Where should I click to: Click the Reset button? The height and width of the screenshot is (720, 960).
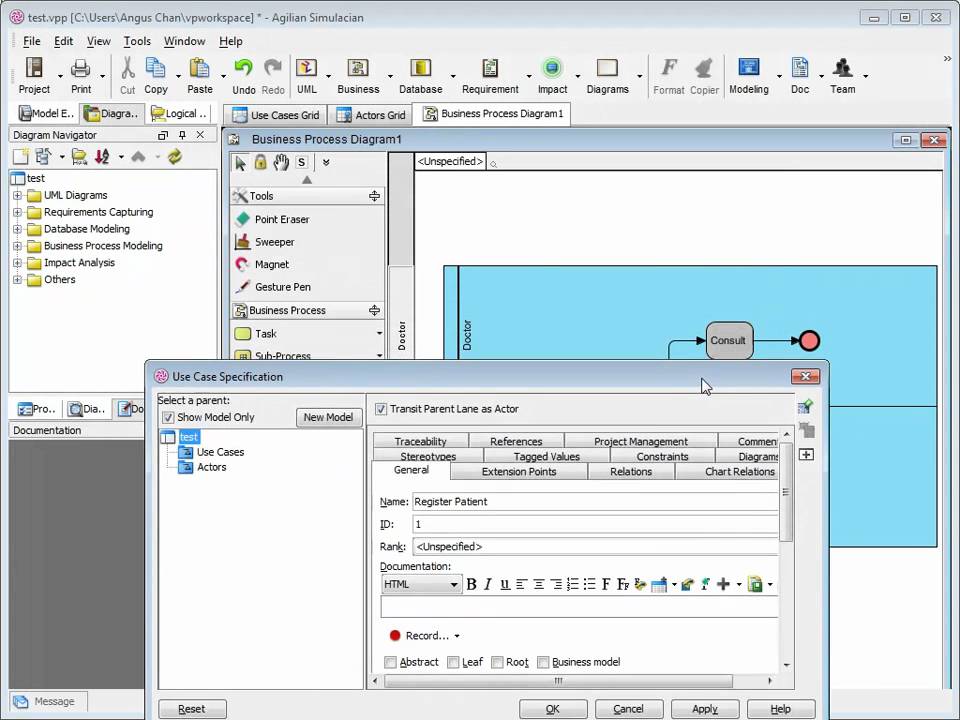click(192, 709)
